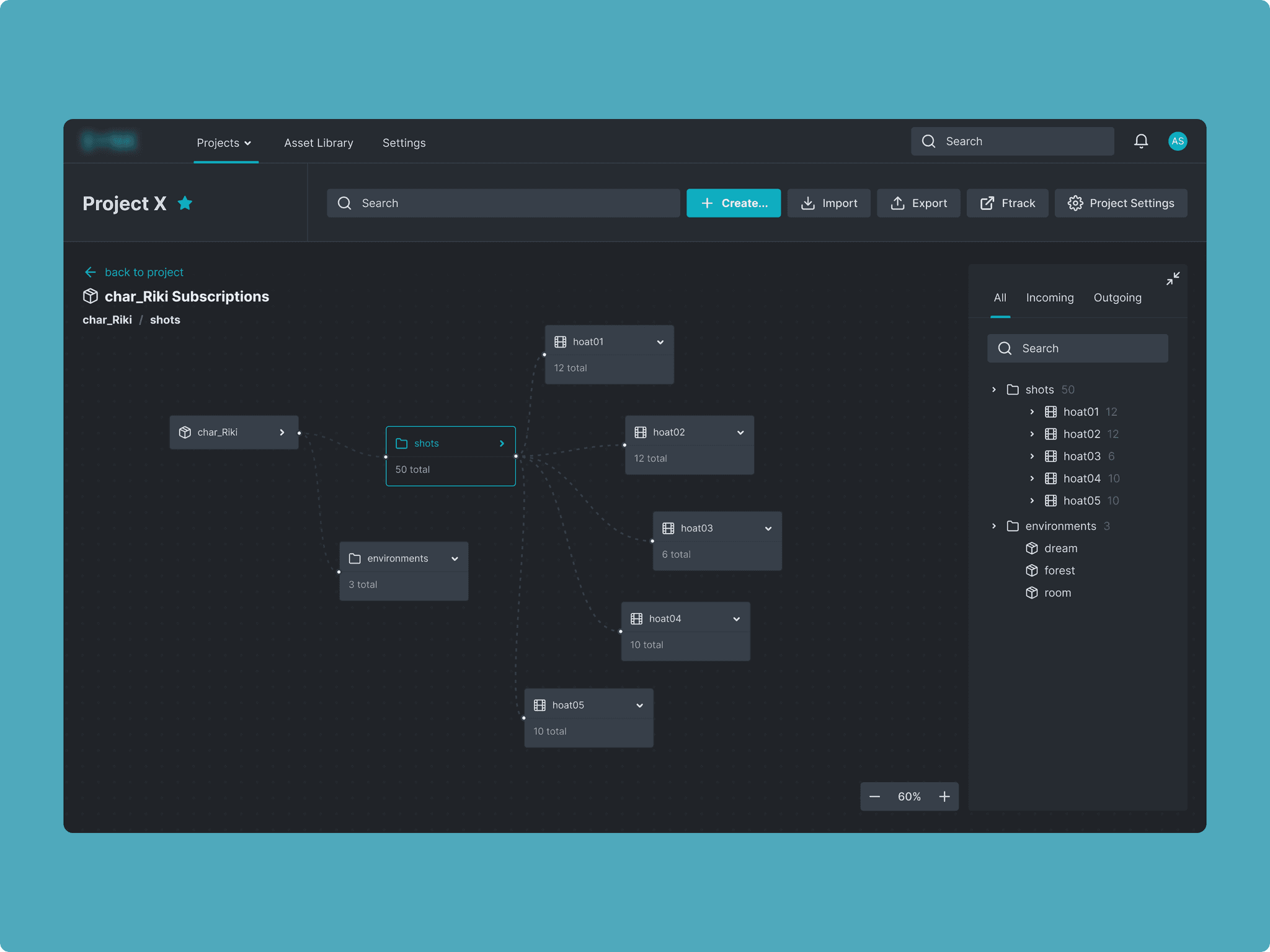Zoom out with the minus icon
The width and height of the screenshot is (1270, 952).
[874, 796]
